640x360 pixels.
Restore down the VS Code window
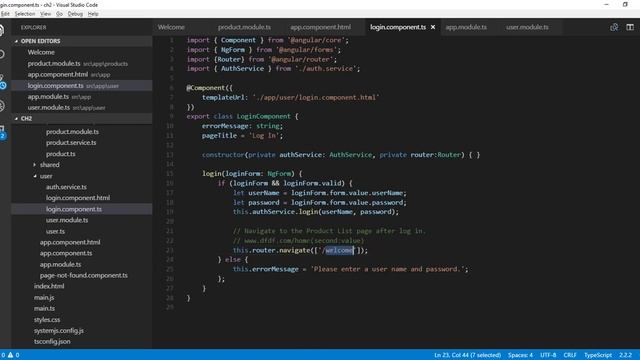pos(625,4)
